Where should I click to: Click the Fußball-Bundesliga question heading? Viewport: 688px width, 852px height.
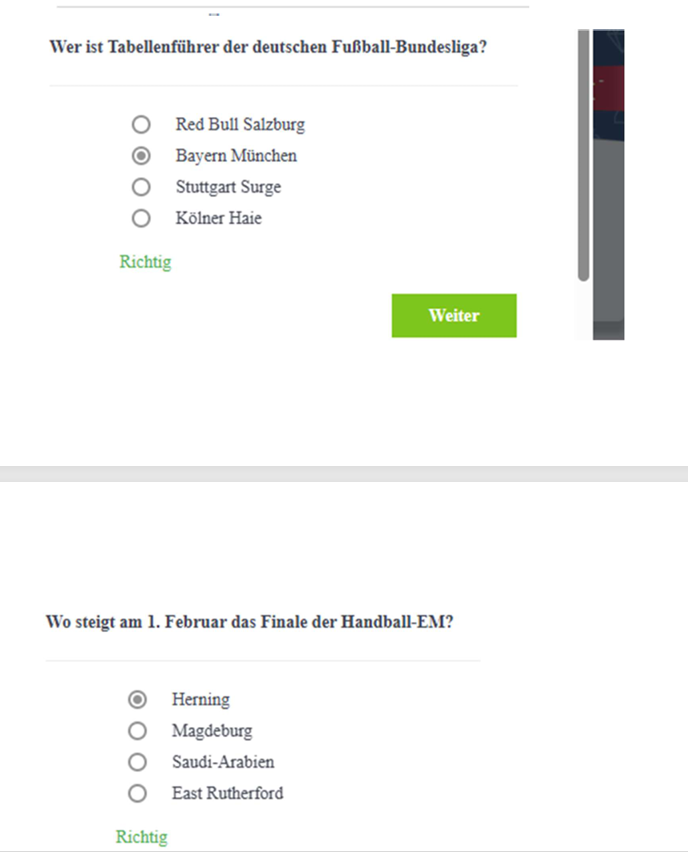pos(268,48)
